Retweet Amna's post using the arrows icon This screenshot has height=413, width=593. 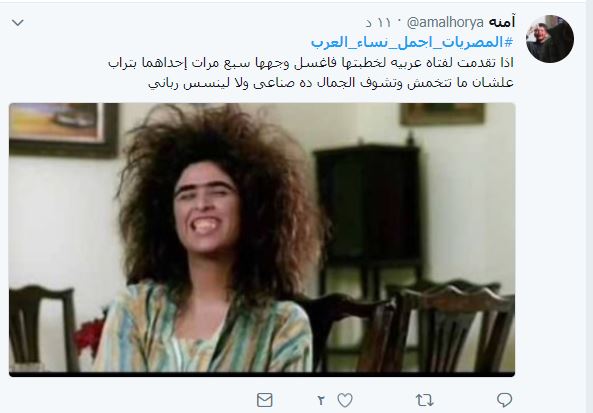tap(424, 400)
